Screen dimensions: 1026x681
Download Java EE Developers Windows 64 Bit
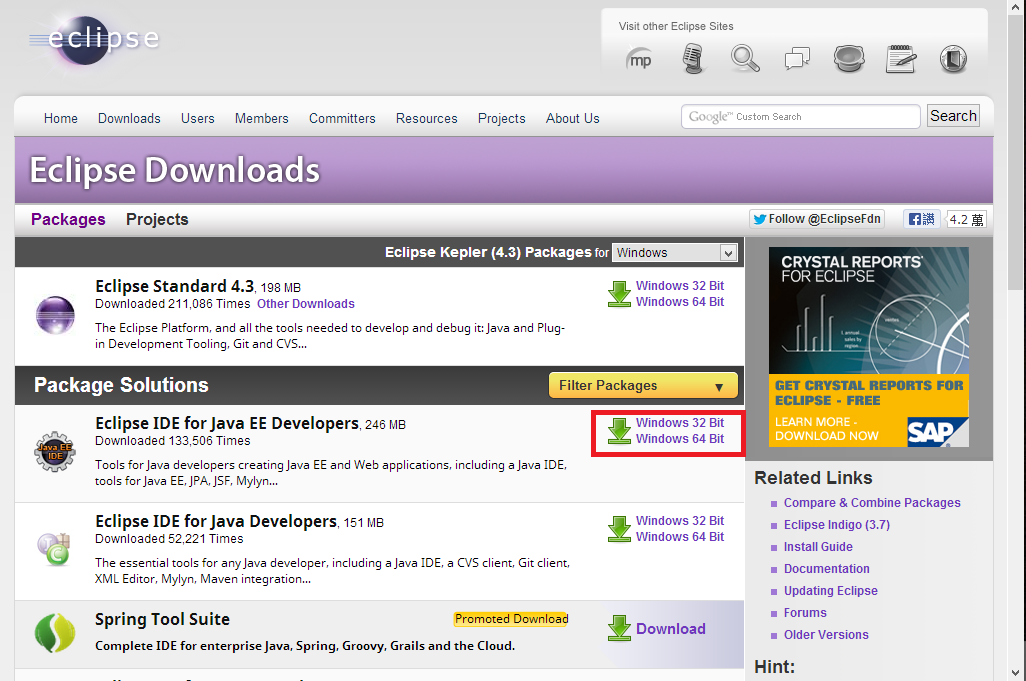click(x=680, y=439)
